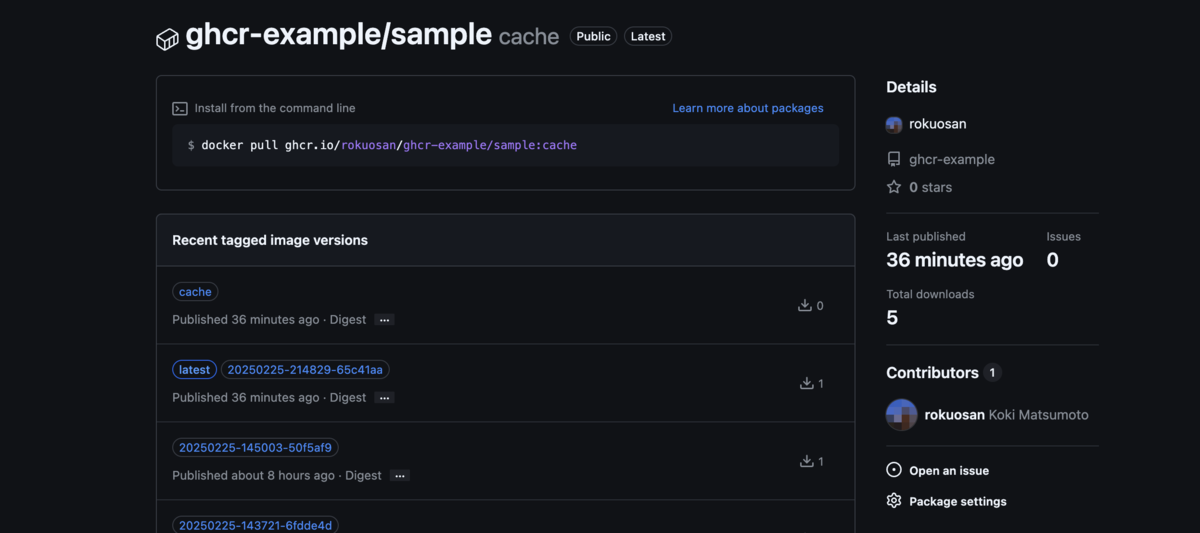Click the Last published 36 minutes ago value
This screenshot has width=1200, height=533.
pos(954,260)
